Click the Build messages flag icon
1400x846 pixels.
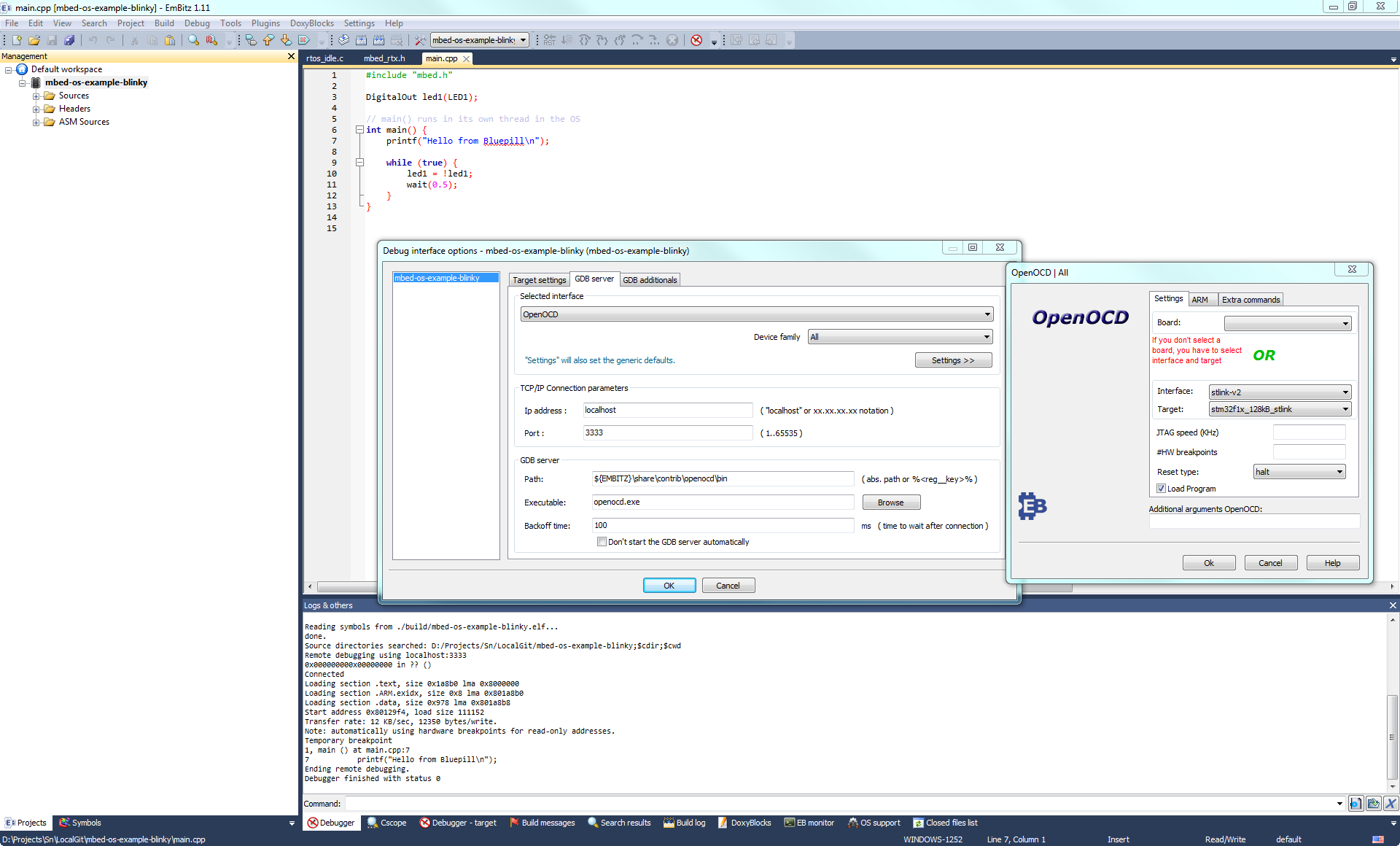pyautogui.click(x=514, y=823)
